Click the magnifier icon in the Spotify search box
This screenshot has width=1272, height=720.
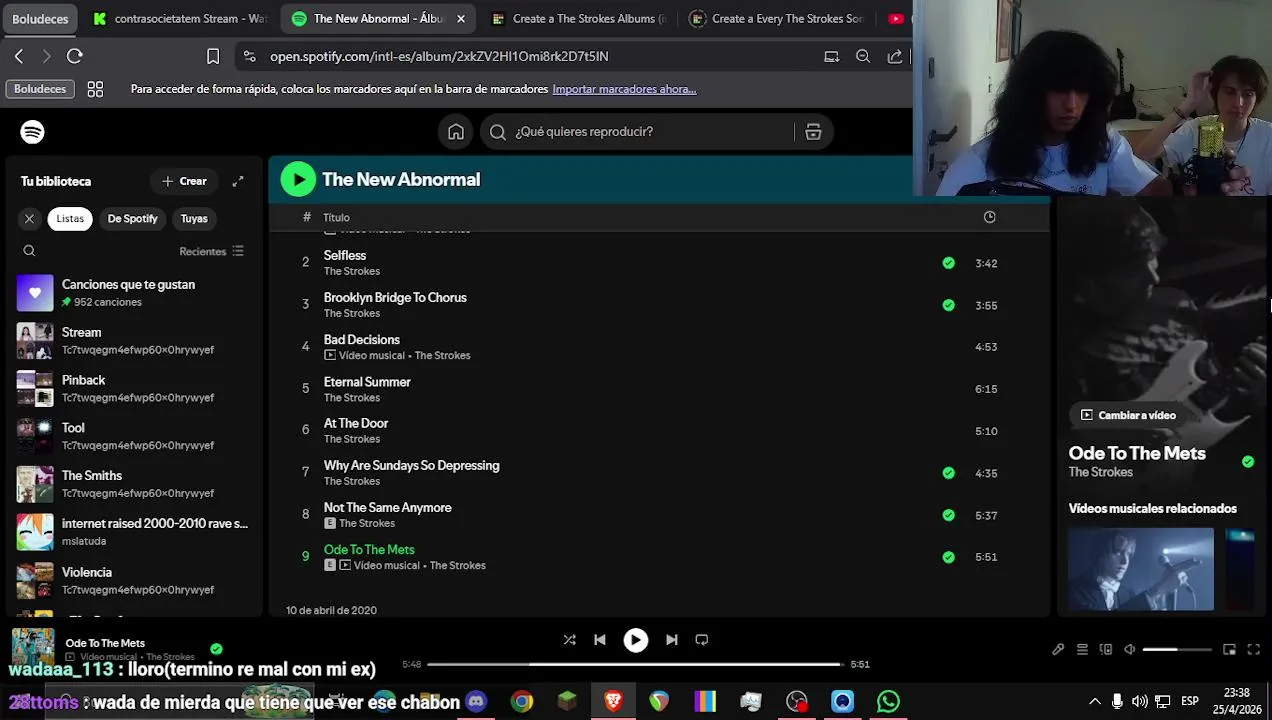pyautogui.click(x=498, y=132)
